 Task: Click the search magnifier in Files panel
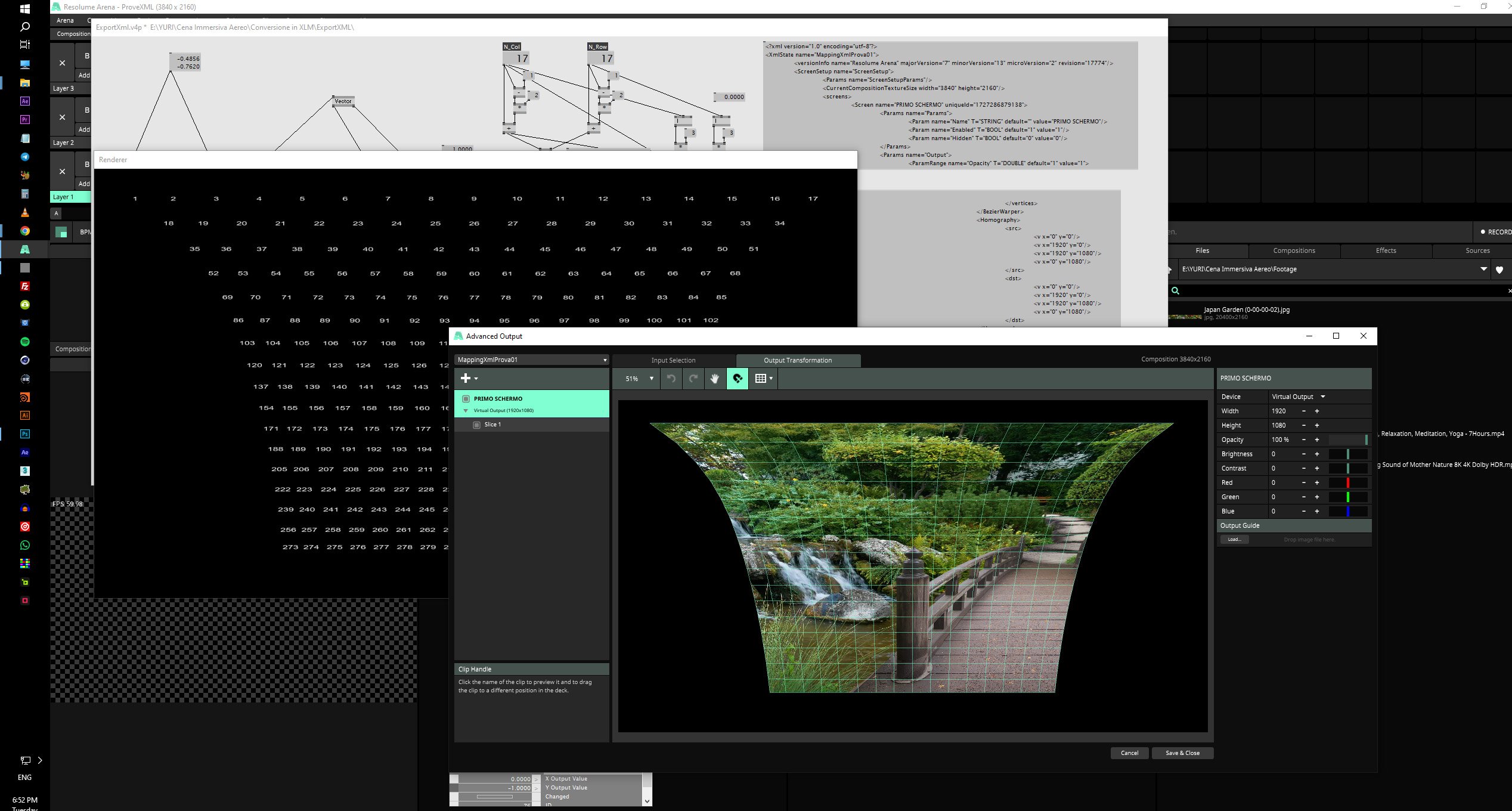pos(1175,291)
